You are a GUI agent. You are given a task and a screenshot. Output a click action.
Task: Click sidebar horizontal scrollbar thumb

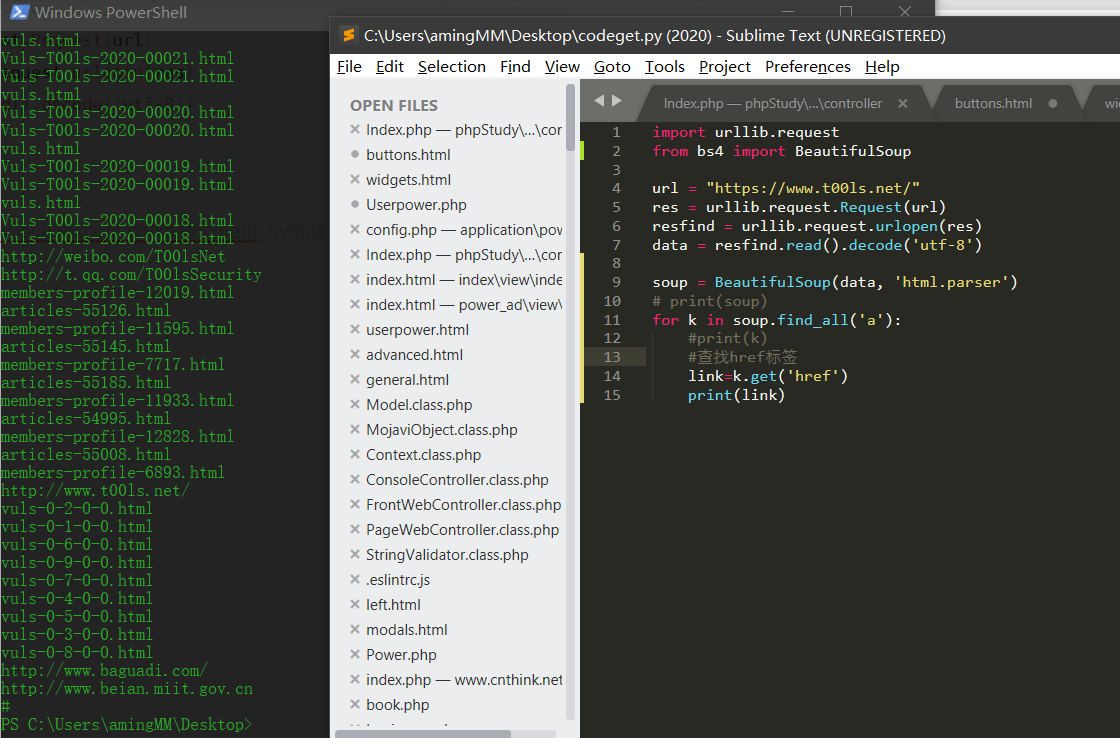pos(423,734)
